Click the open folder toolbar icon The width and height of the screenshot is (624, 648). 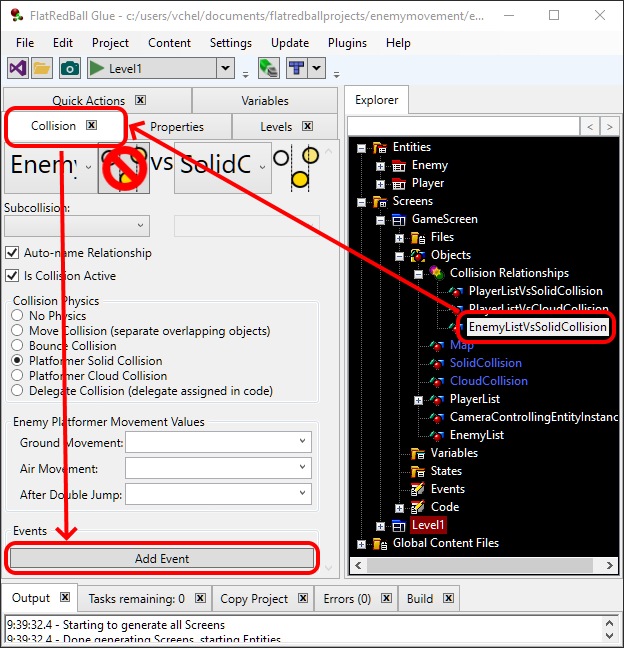click(x=42, y=68)
